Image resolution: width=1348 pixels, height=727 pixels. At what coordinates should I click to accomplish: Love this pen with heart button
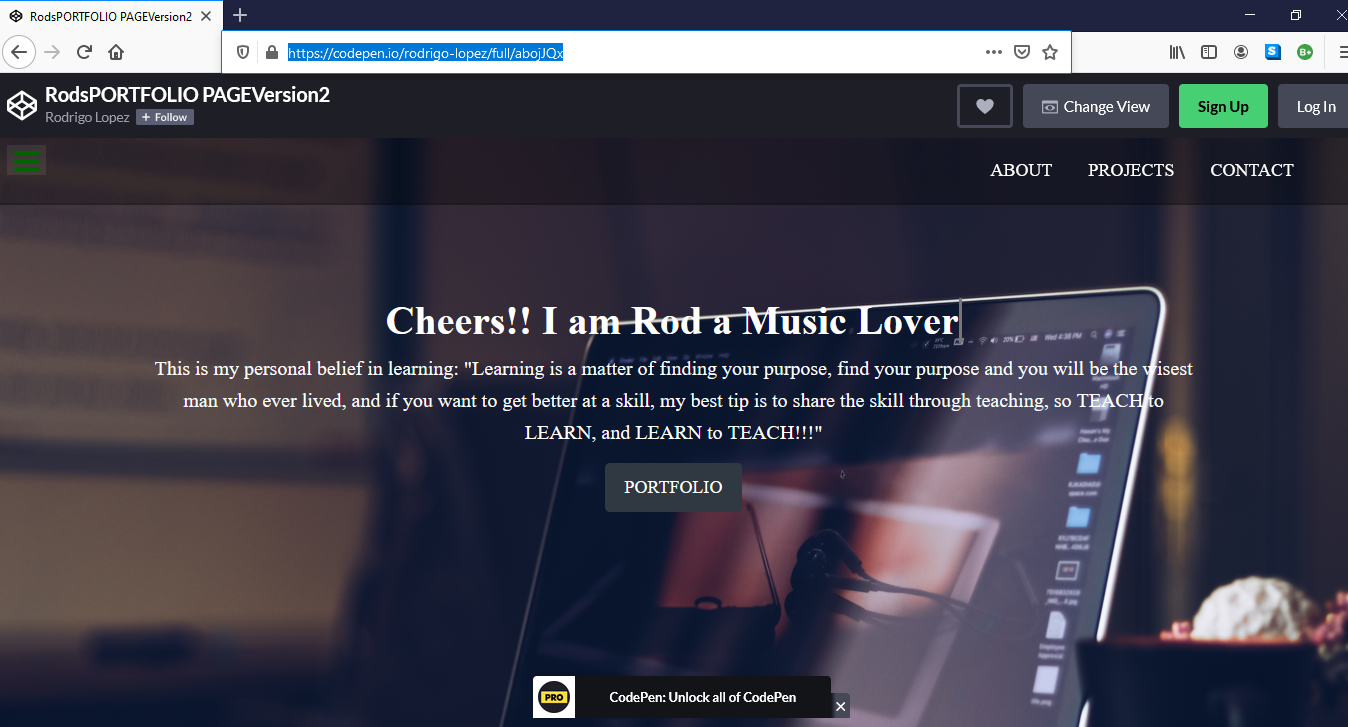pos(985,106)
